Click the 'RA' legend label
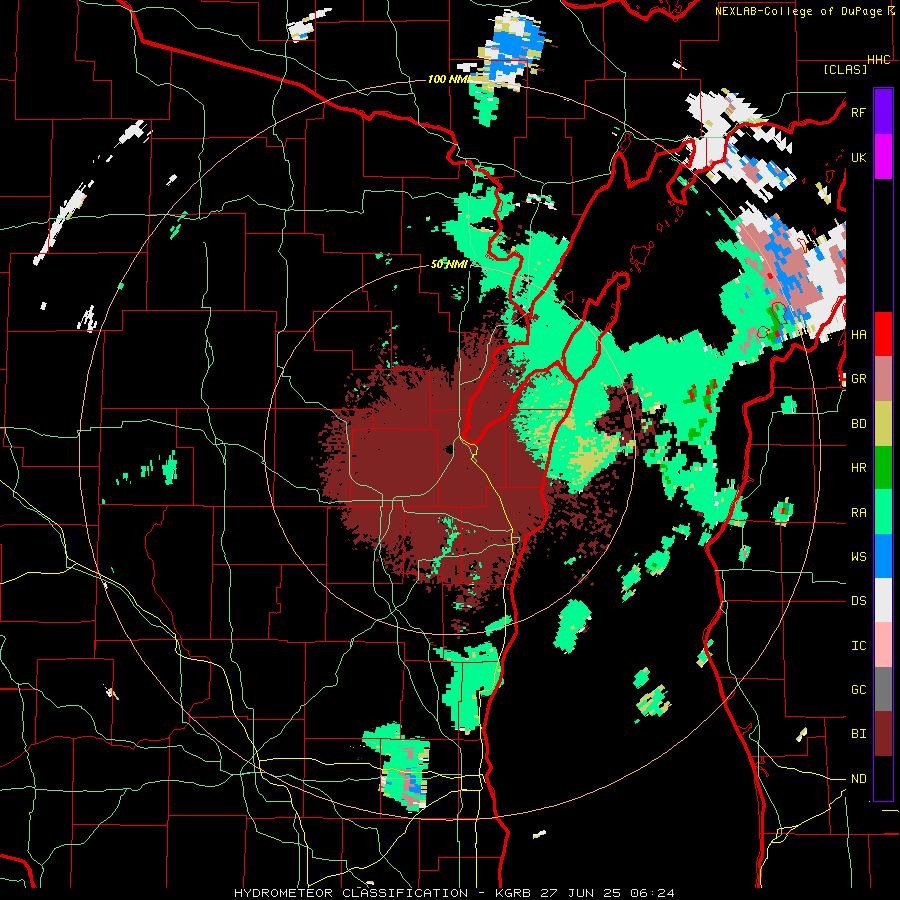The height and width of the screenshot is (900, 900). point(858,513)
